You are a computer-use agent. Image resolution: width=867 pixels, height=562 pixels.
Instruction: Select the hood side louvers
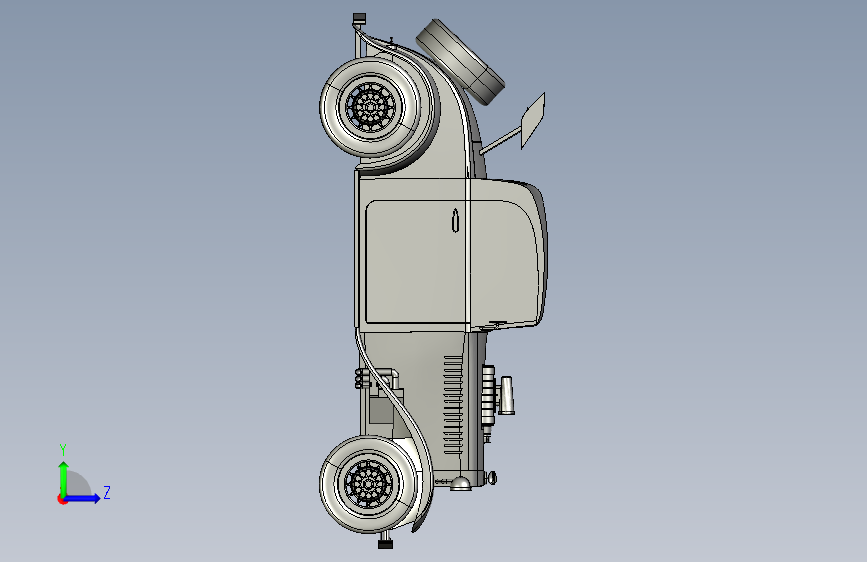tap(453, 405)
